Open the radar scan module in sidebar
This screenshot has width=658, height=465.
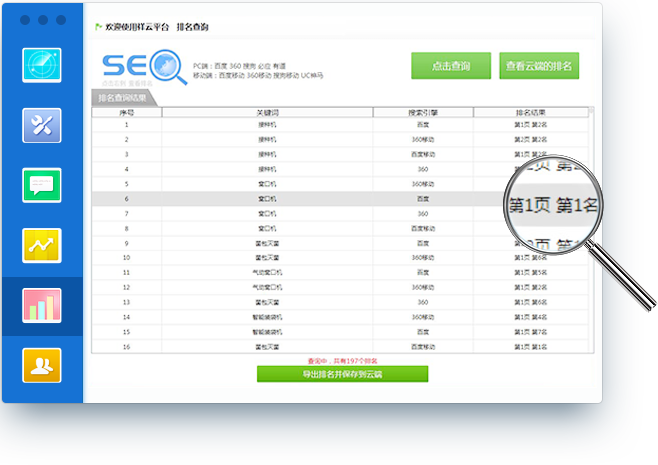pos(42,65)
